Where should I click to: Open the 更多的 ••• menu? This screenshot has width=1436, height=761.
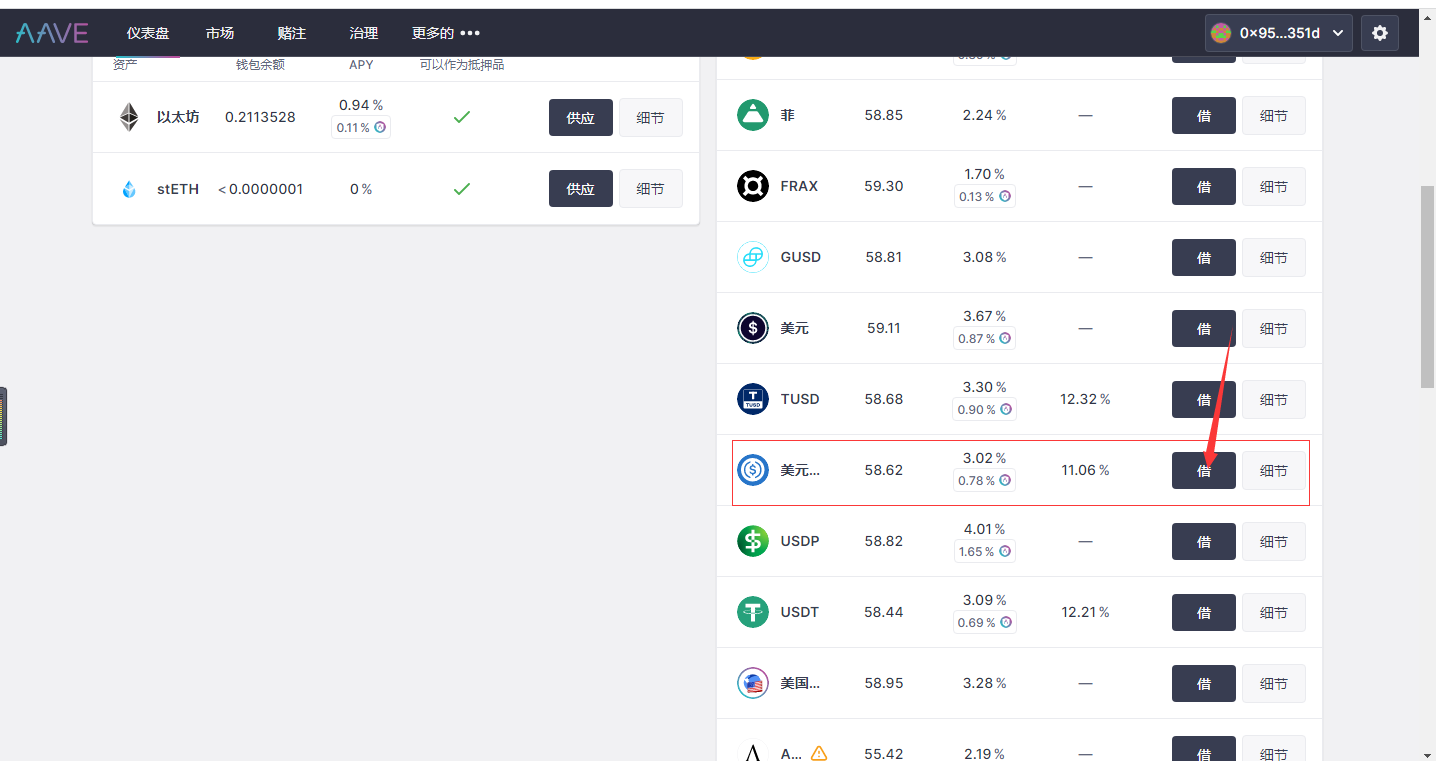pos(446,33)
